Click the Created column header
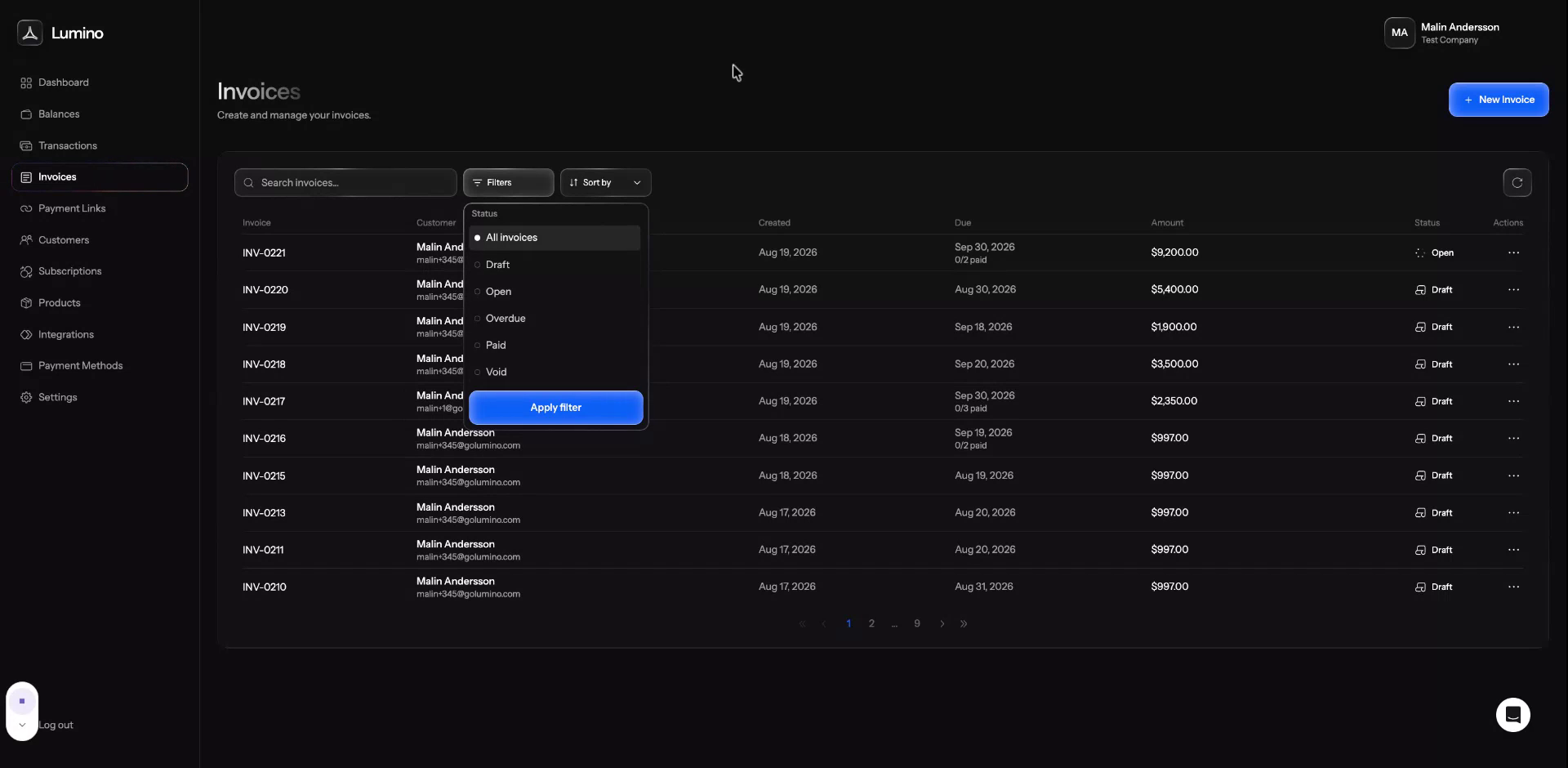 click(x=774, y=223)
